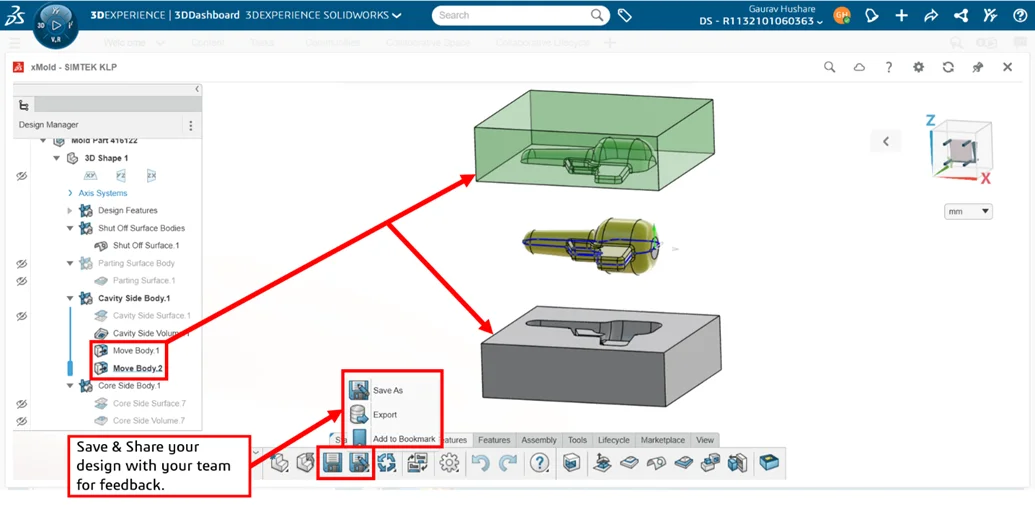Collapse the Design Manager side panel arrow
1035x505 pixels.
pos(196,89)
